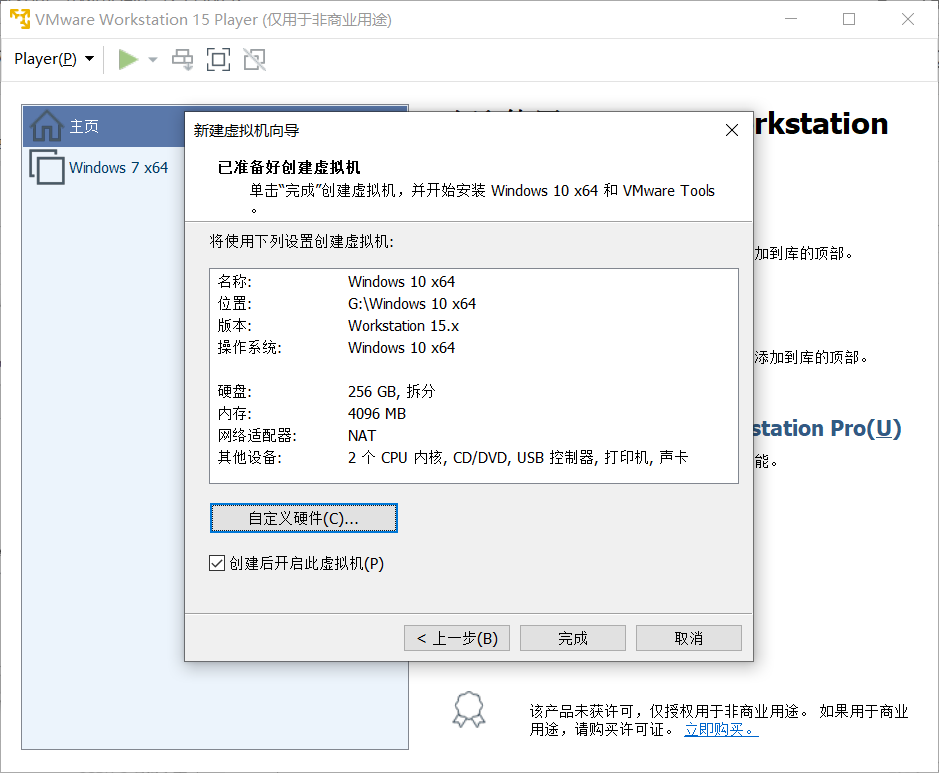Click upgrade to Workstation Pro(U) link
939x773 pixels.
click(826, 429)
